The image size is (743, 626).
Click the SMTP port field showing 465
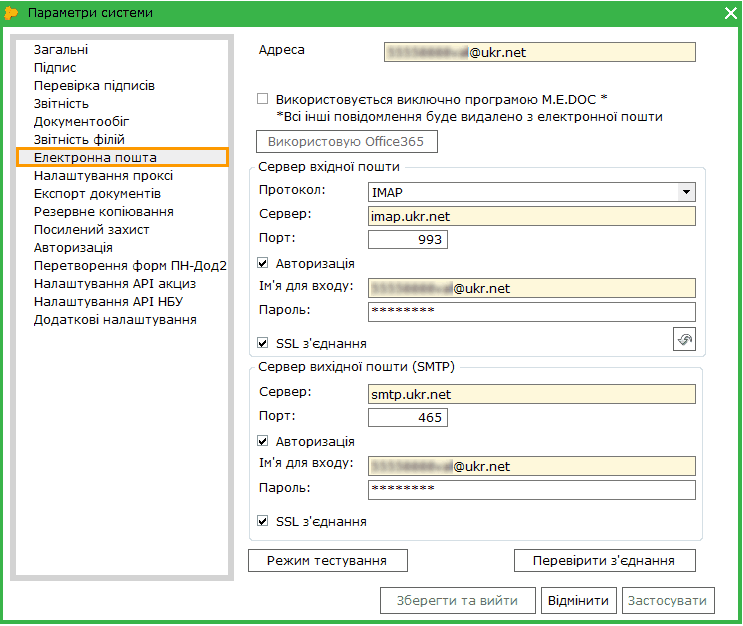click(x=408, y=418)
